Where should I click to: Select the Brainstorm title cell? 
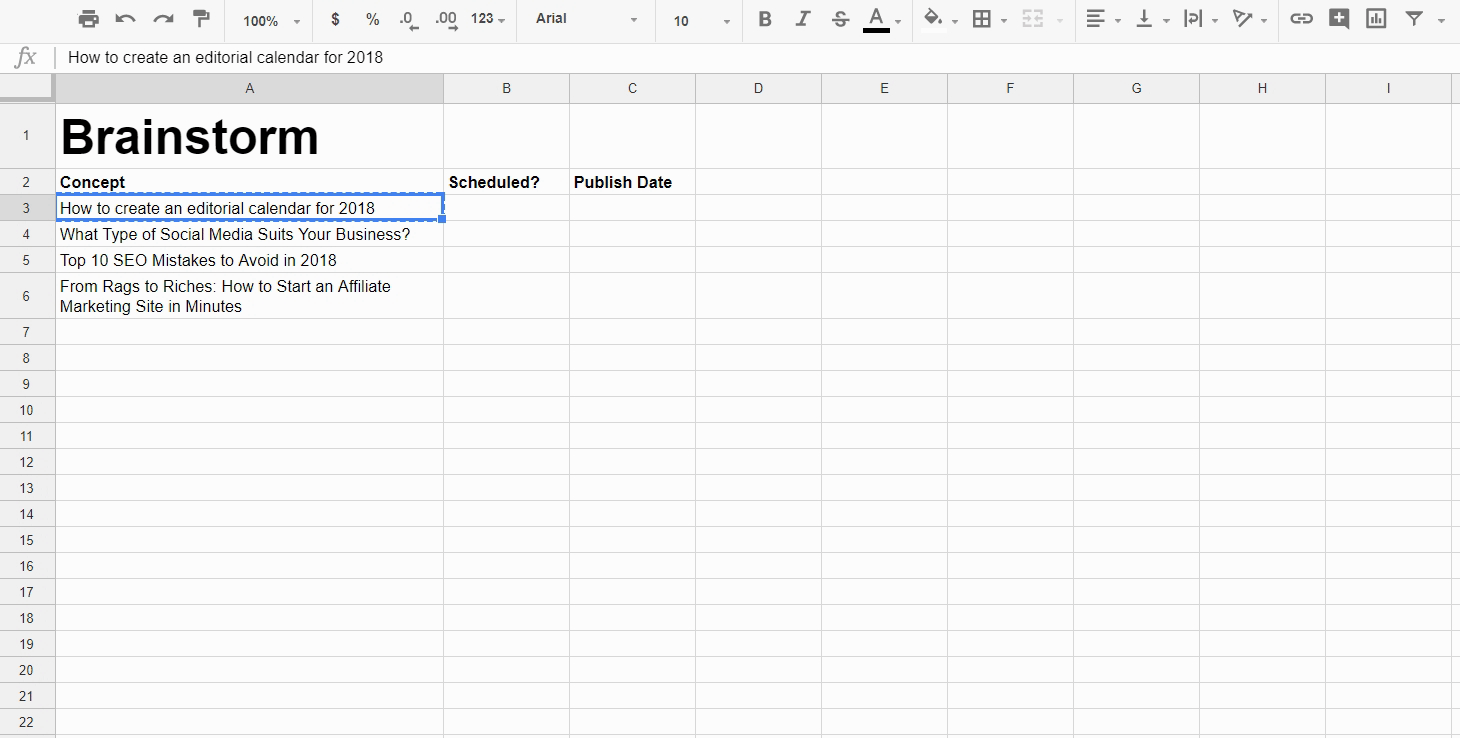(249, 136)
